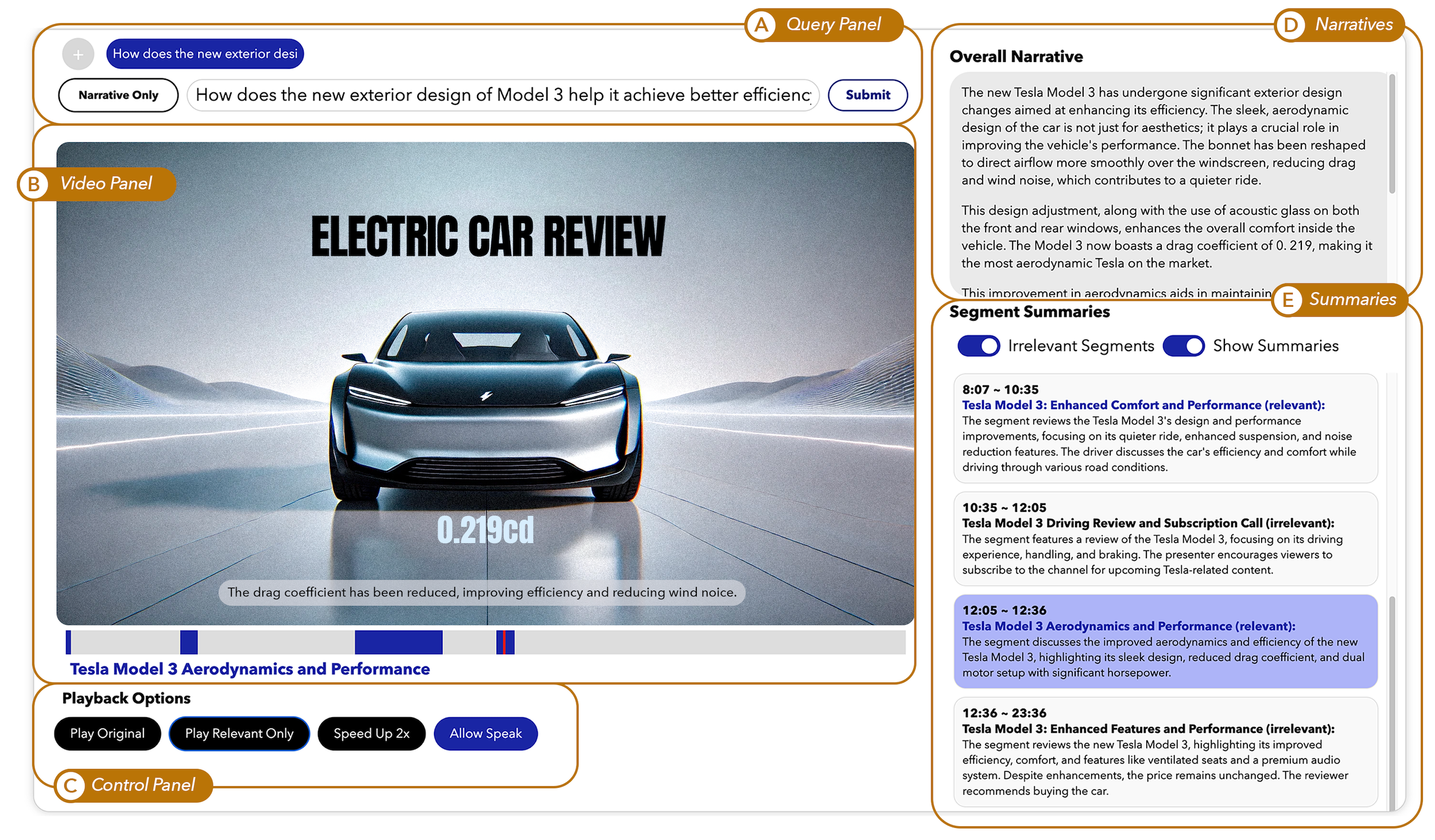Click the plus add-query icon
This screenshot has height=840, width=1435.
(78, 55)
